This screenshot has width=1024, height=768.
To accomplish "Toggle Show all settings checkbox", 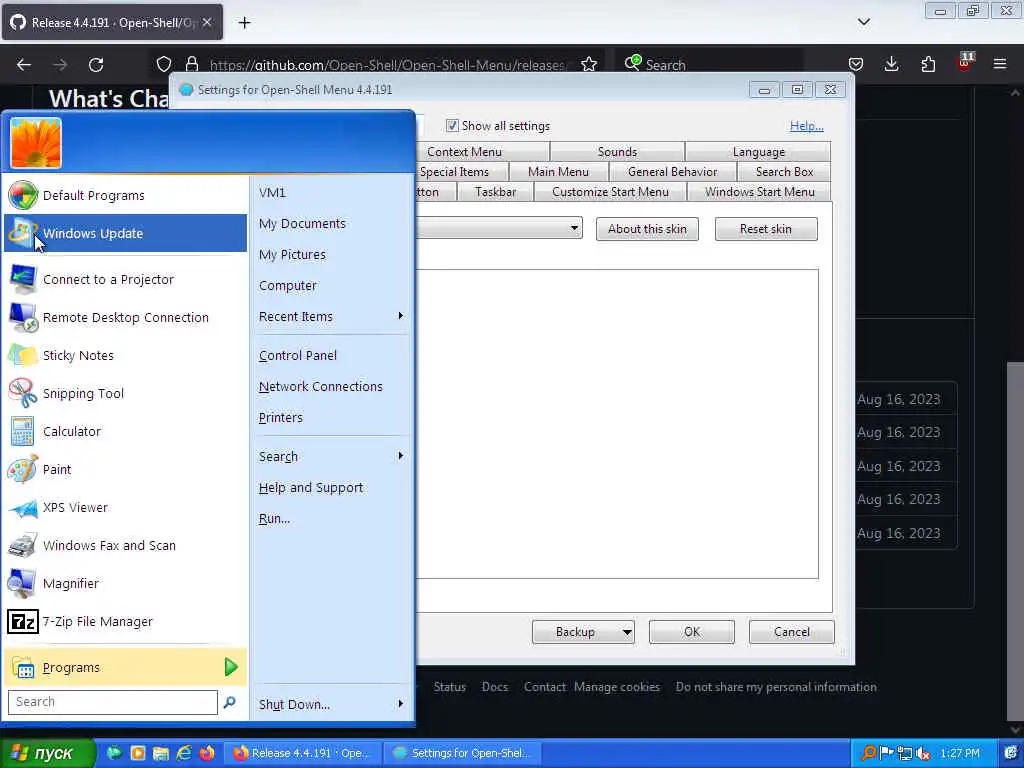I will coord(452,125).
